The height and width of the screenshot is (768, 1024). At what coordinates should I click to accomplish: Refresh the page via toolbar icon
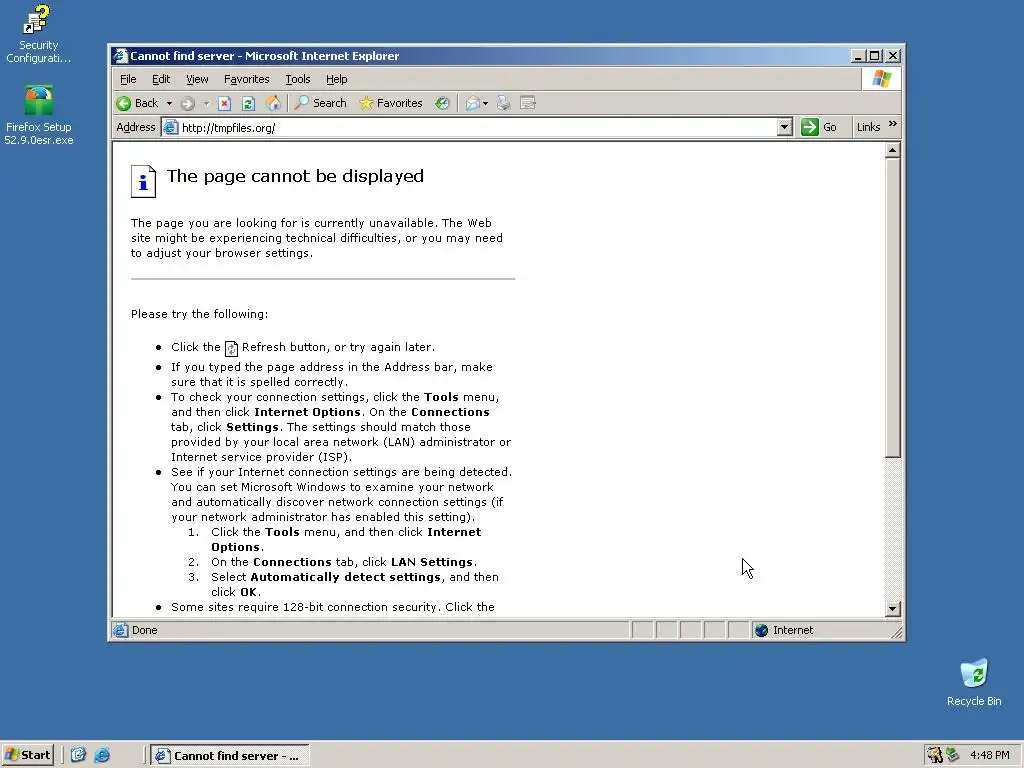click(248, 103)
